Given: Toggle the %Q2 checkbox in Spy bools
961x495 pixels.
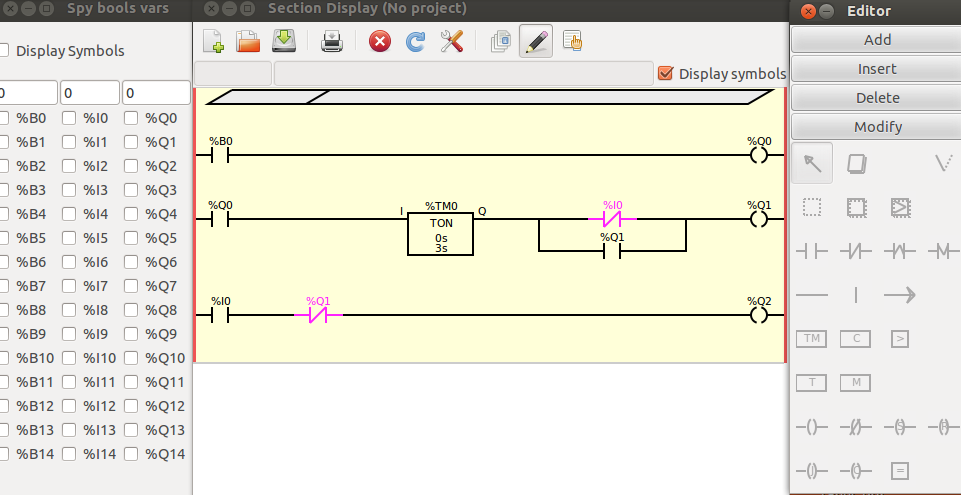Looking at the screenshot, I should coord(131,166).
